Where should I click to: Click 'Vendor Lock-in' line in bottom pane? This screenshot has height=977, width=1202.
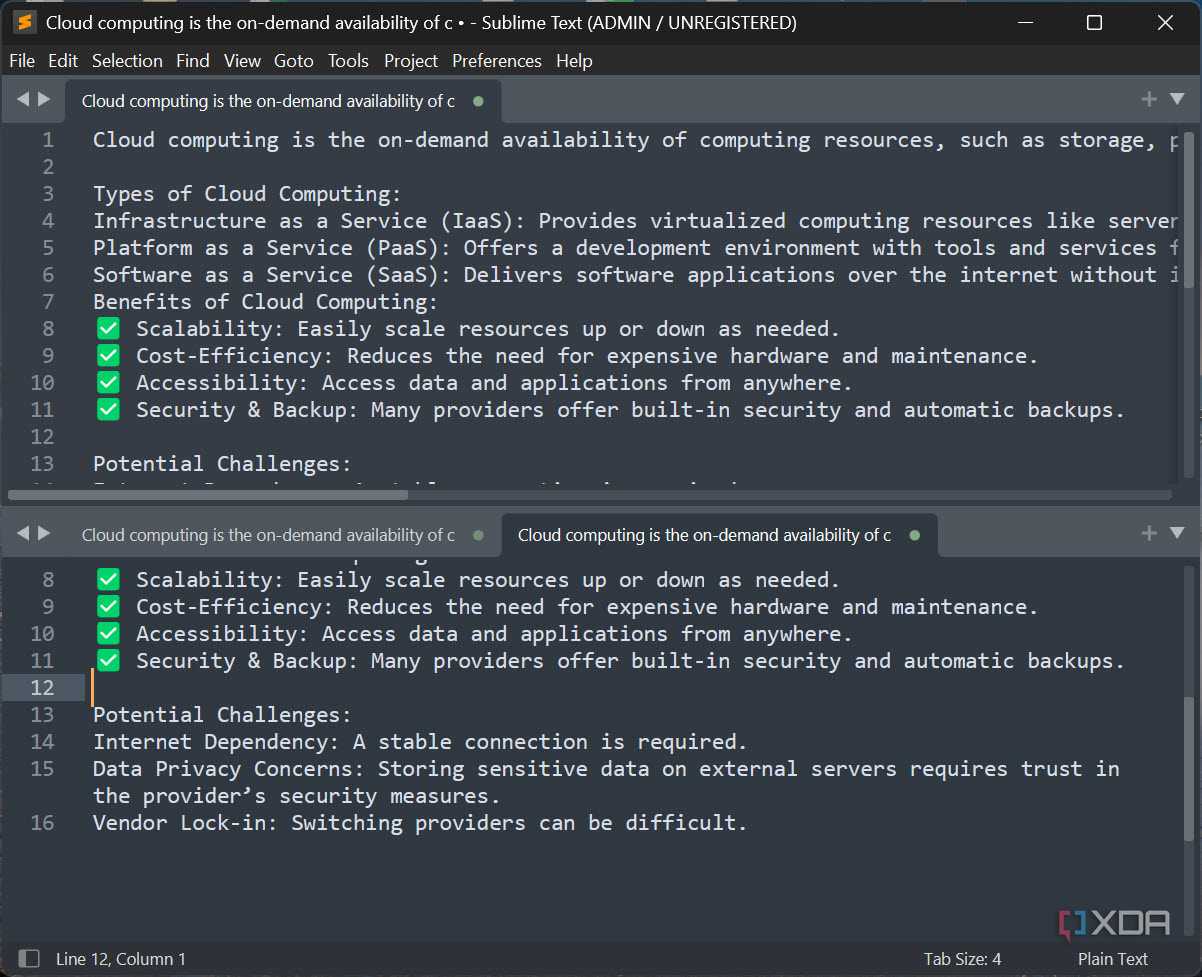click(x=420, y=822)
